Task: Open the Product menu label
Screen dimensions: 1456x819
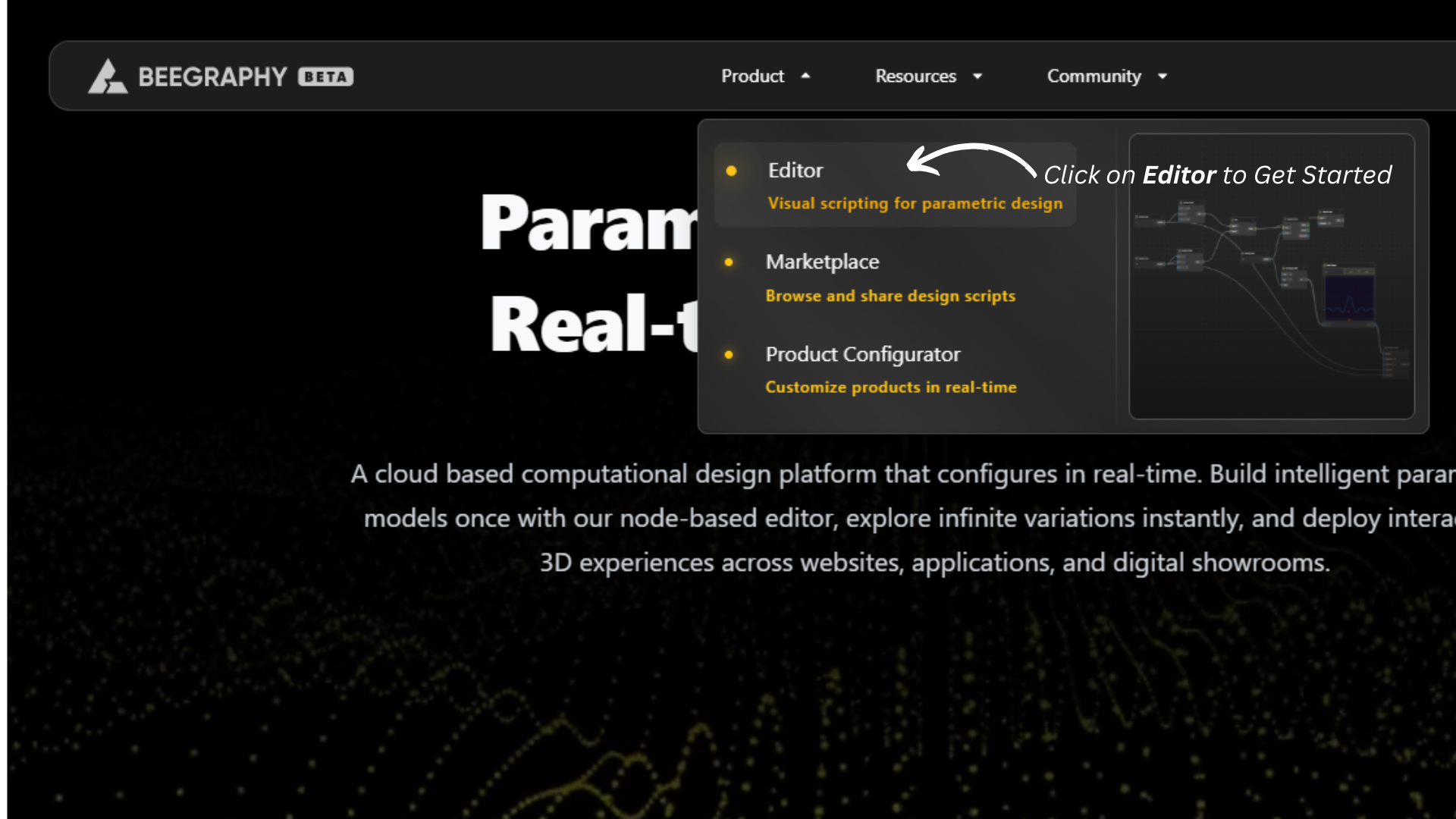Action: (x=752, y=77)
